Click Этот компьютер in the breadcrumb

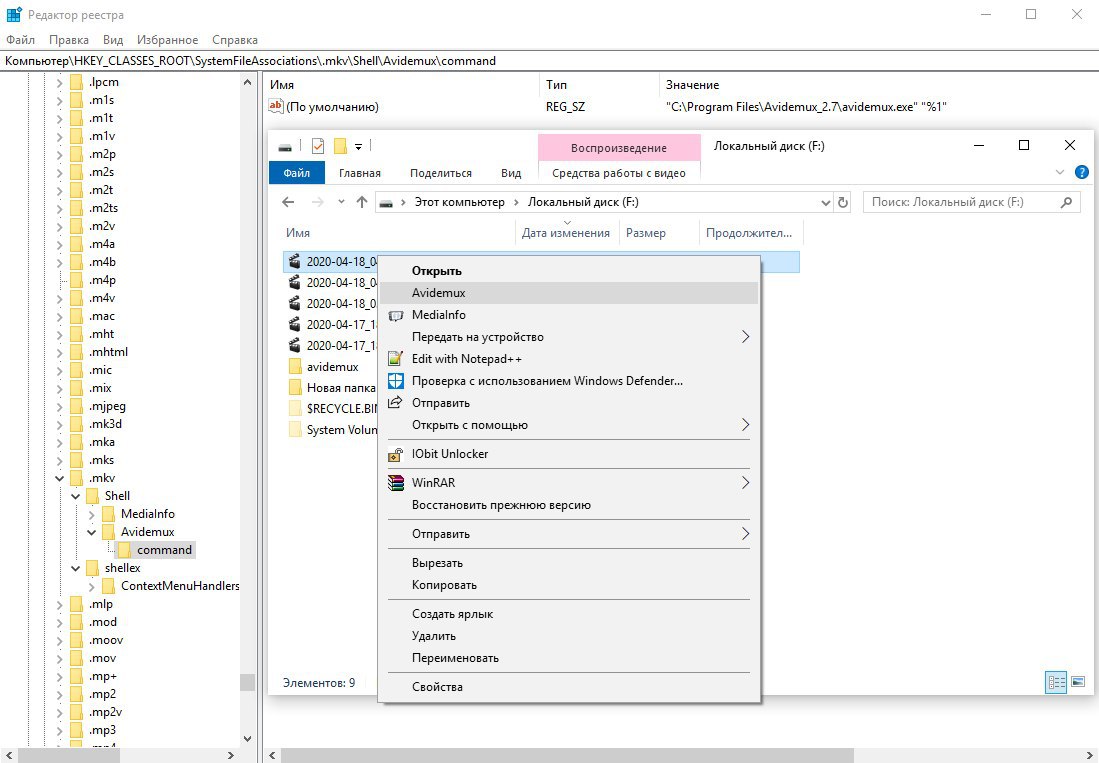pos(460,202)
